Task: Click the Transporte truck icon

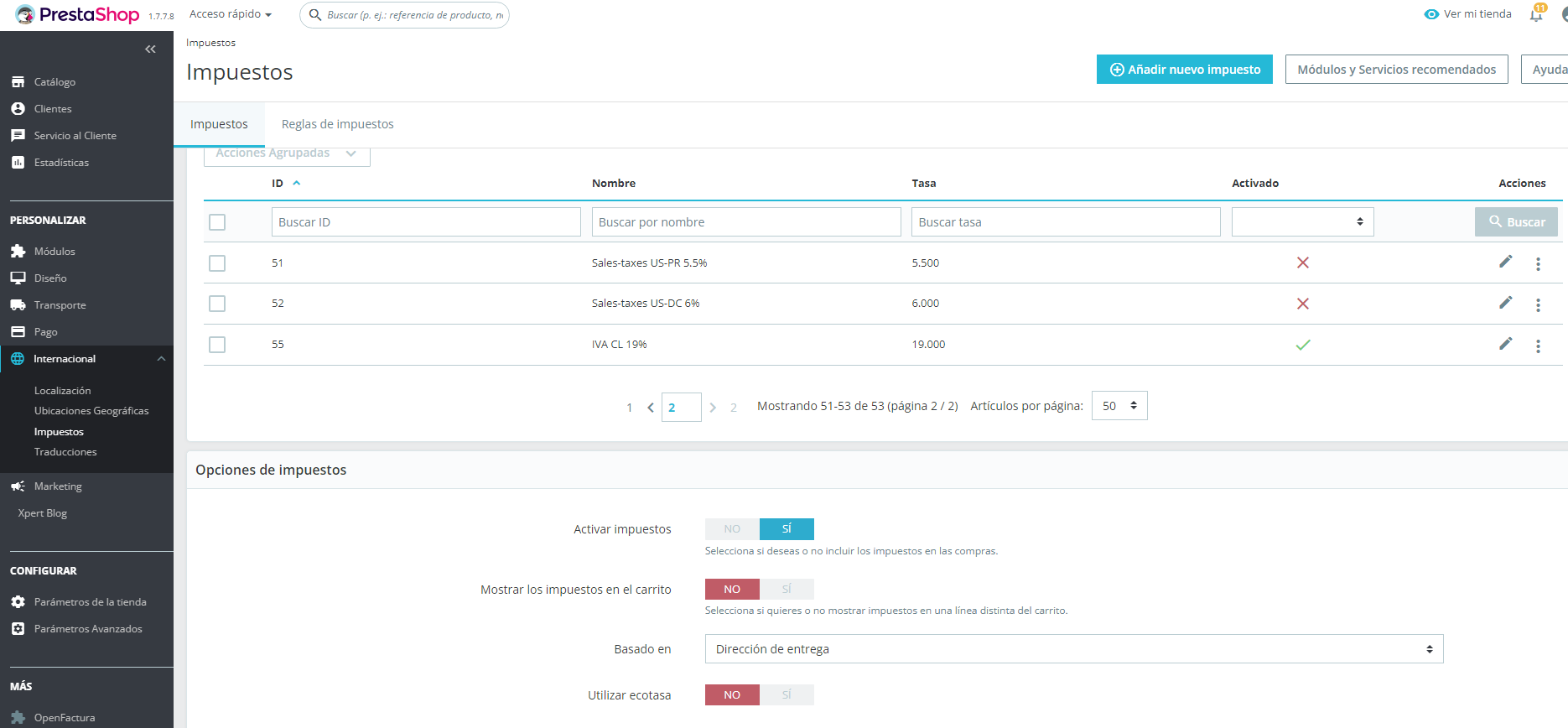Action: pyautogui.click(x=18, y=305)
